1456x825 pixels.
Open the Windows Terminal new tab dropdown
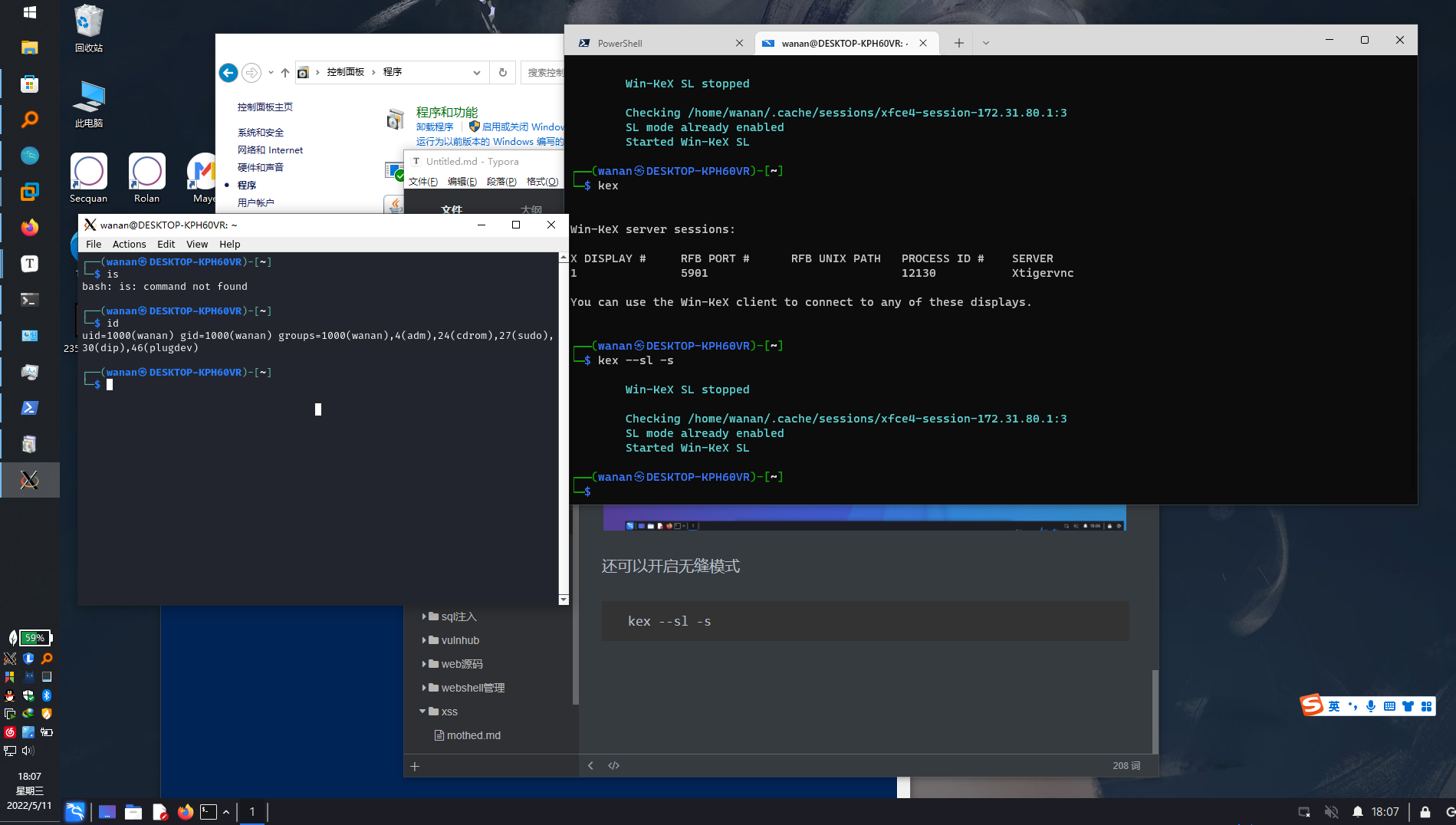tap(986, 43)
